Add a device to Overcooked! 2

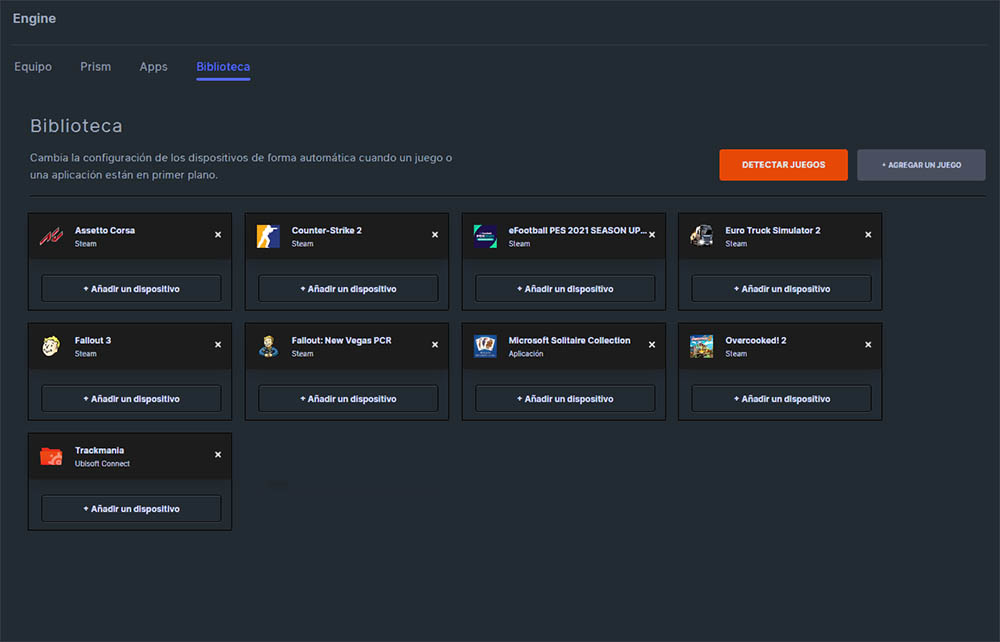point(781,399)
